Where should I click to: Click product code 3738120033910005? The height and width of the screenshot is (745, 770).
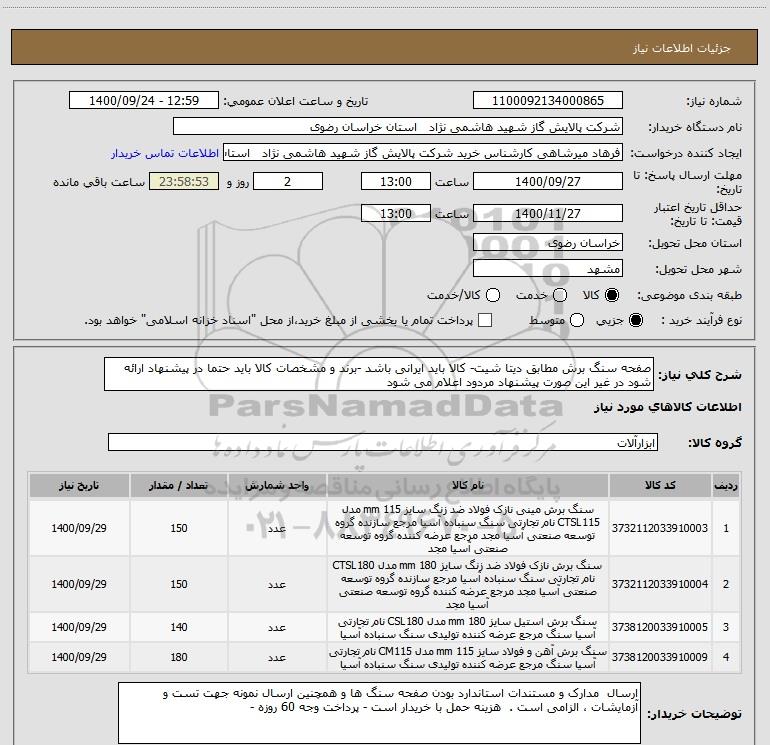tap(660, 627)
